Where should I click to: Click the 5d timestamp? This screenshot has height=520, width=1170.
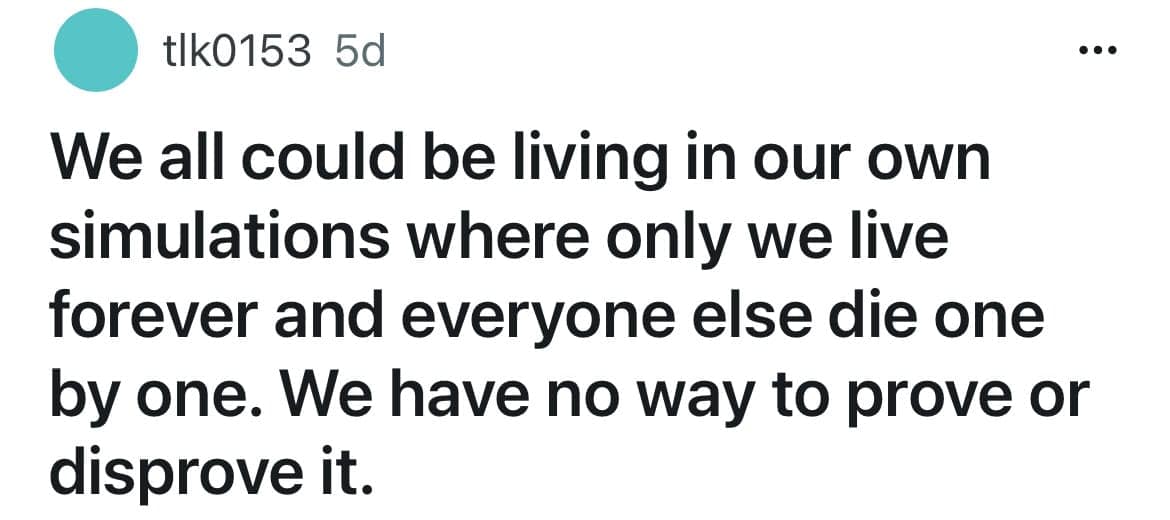click(359, 51)
